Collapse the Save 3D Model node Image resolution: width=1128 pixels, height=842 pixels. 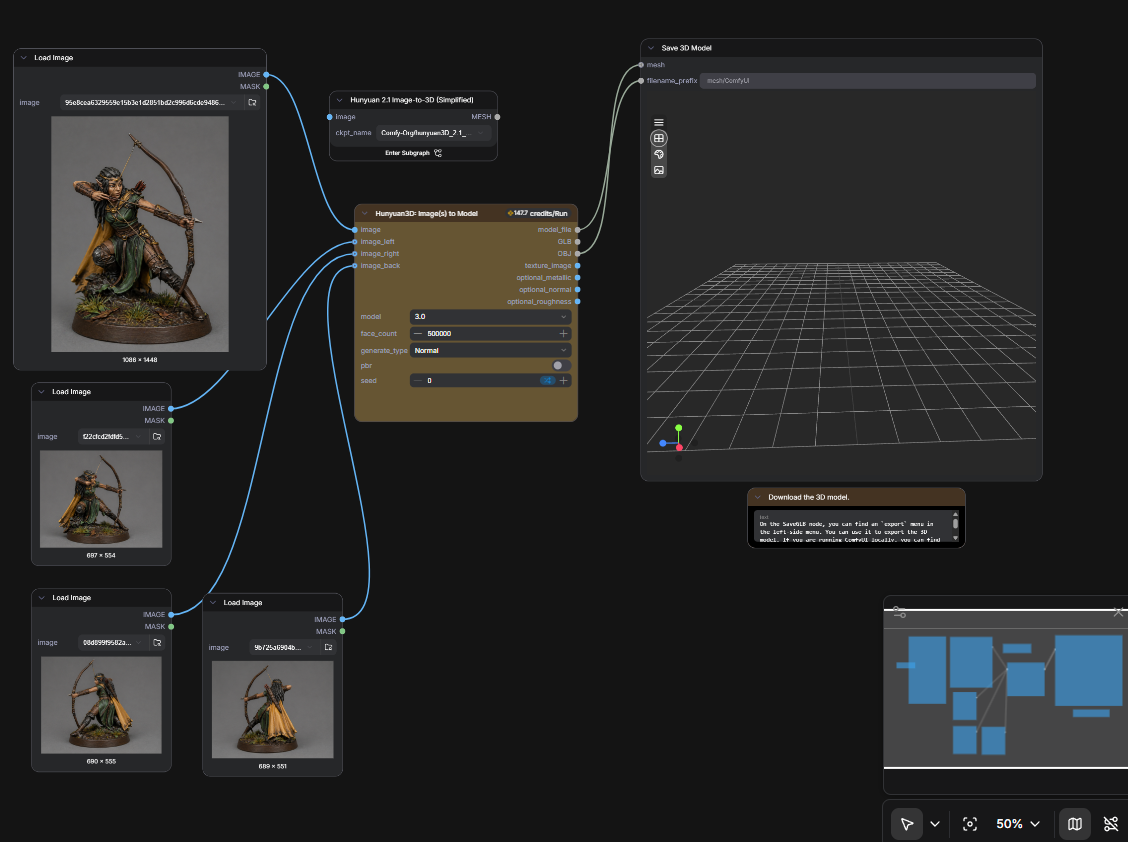point(651,48)
